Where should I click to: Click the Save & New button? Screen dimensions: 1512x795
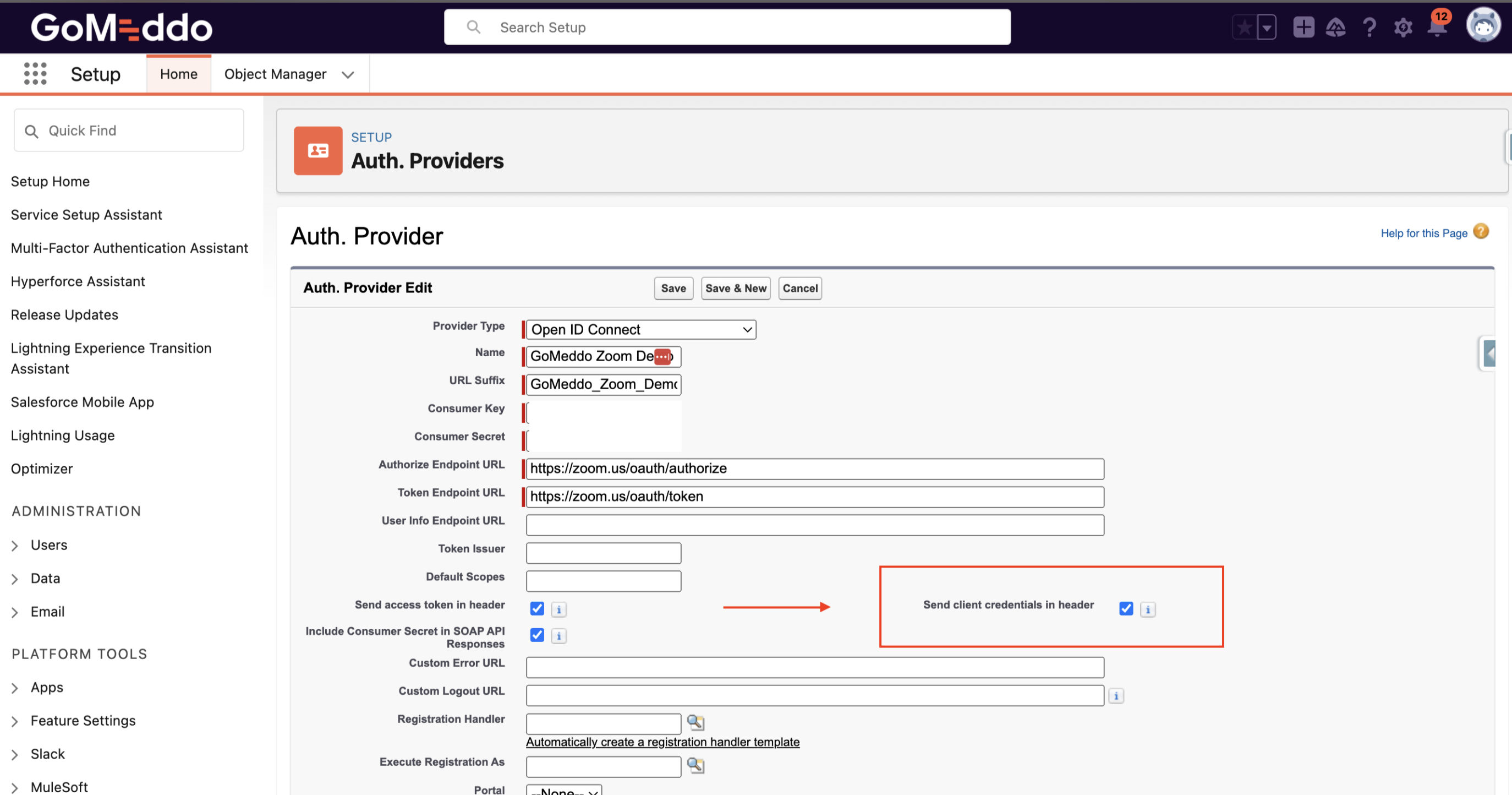point(736,288)
